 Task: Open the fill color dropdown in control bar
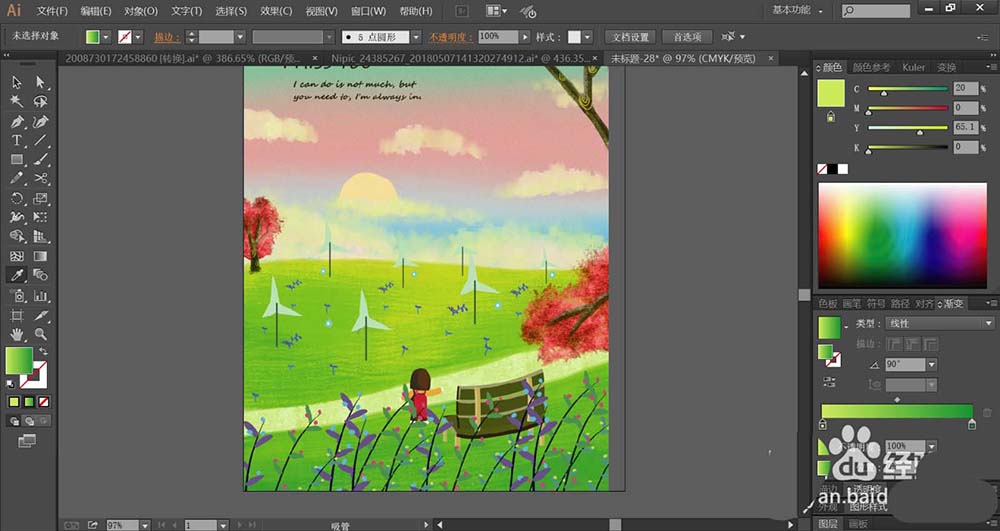(106, 37)
